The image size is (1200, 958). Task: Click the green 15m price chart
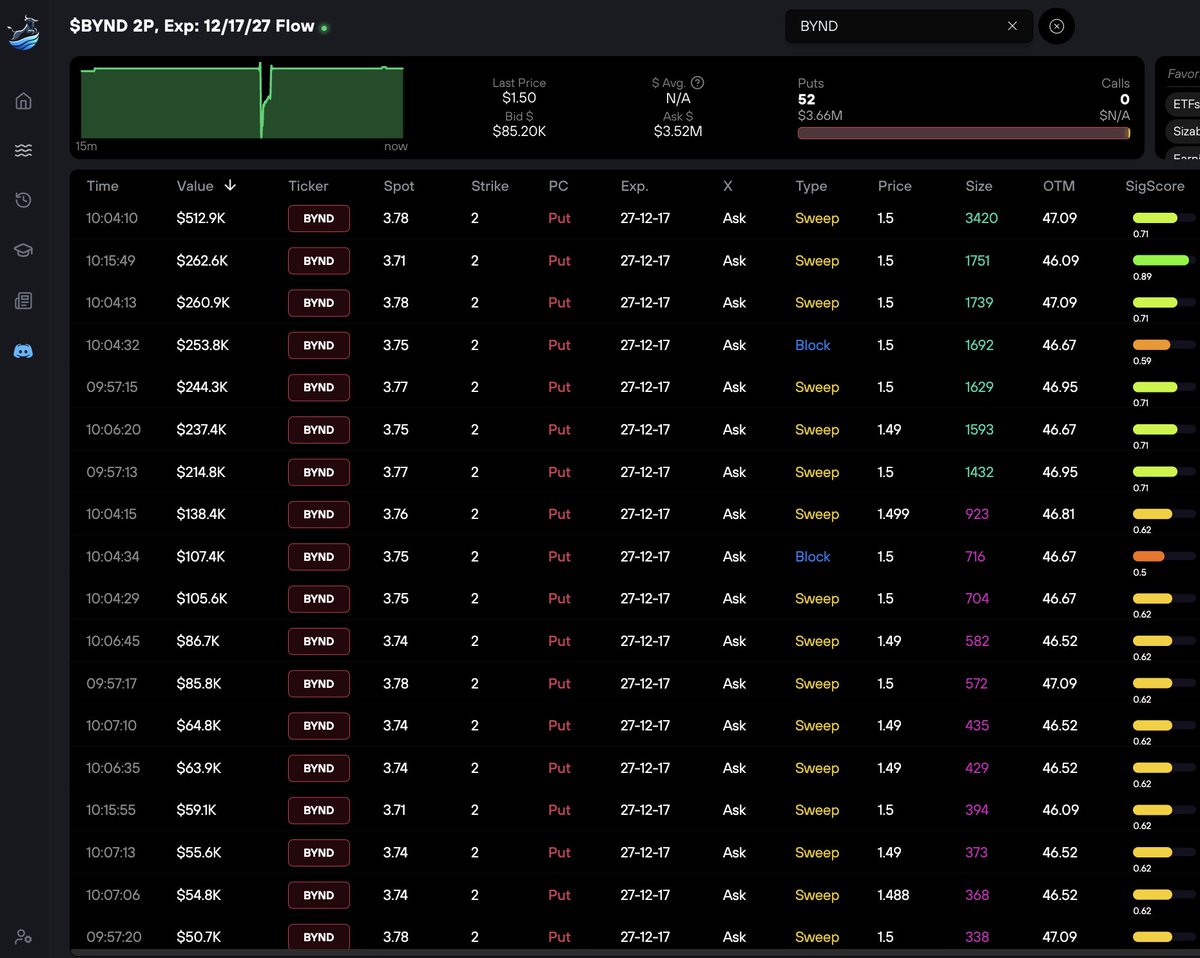tap(242, 102)
